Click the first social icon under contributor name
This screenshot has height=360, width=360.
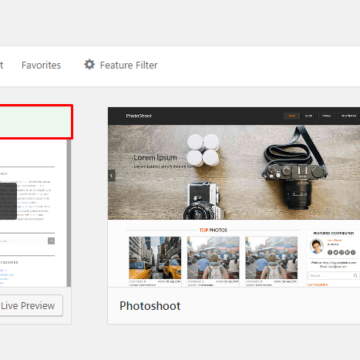[x=330, y=253]
